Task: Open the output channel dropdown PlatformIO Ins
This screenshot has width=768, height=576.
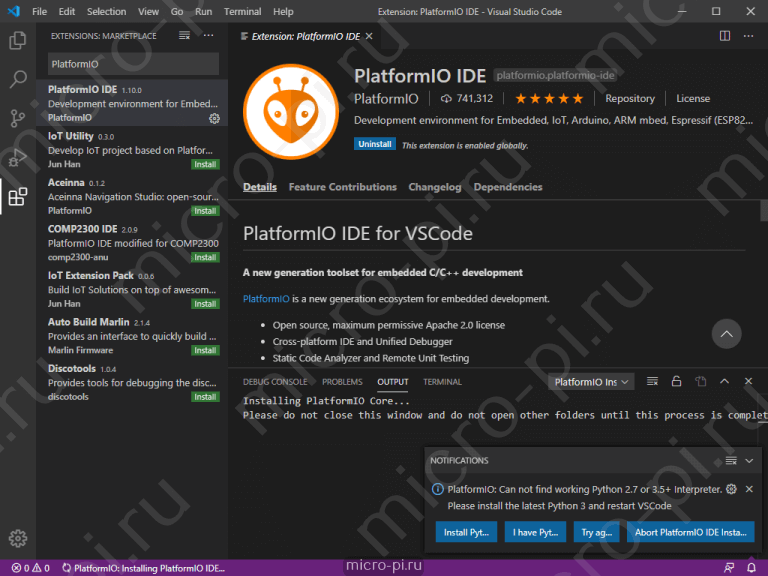Action: [x=591, y=382]
